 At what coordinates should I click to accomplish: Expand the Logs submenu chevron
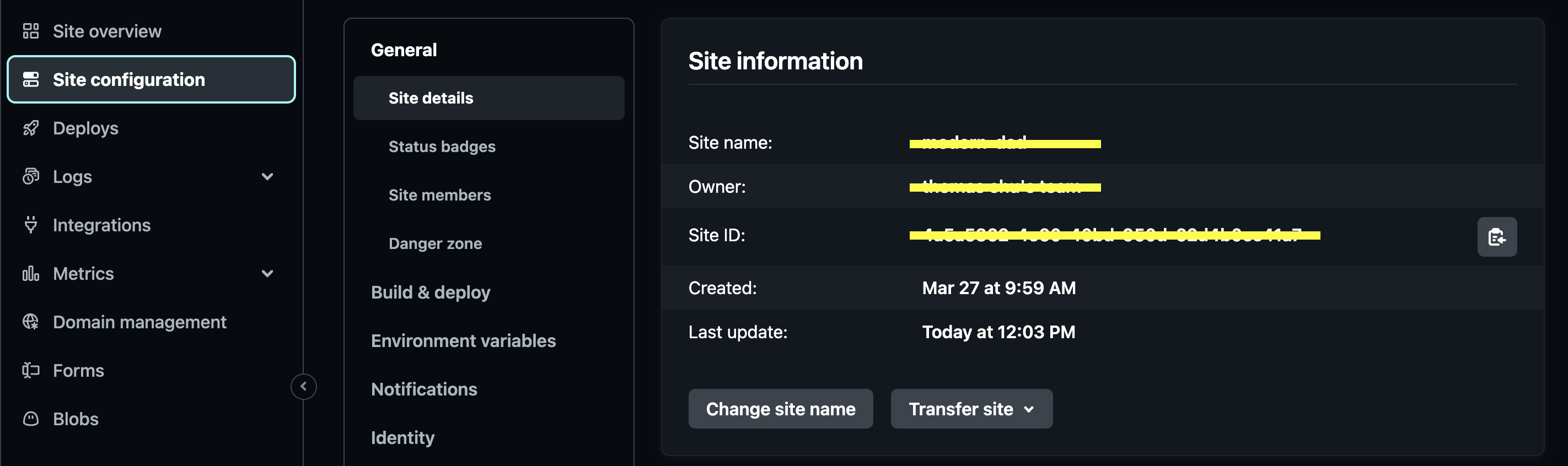click(267, 177)
